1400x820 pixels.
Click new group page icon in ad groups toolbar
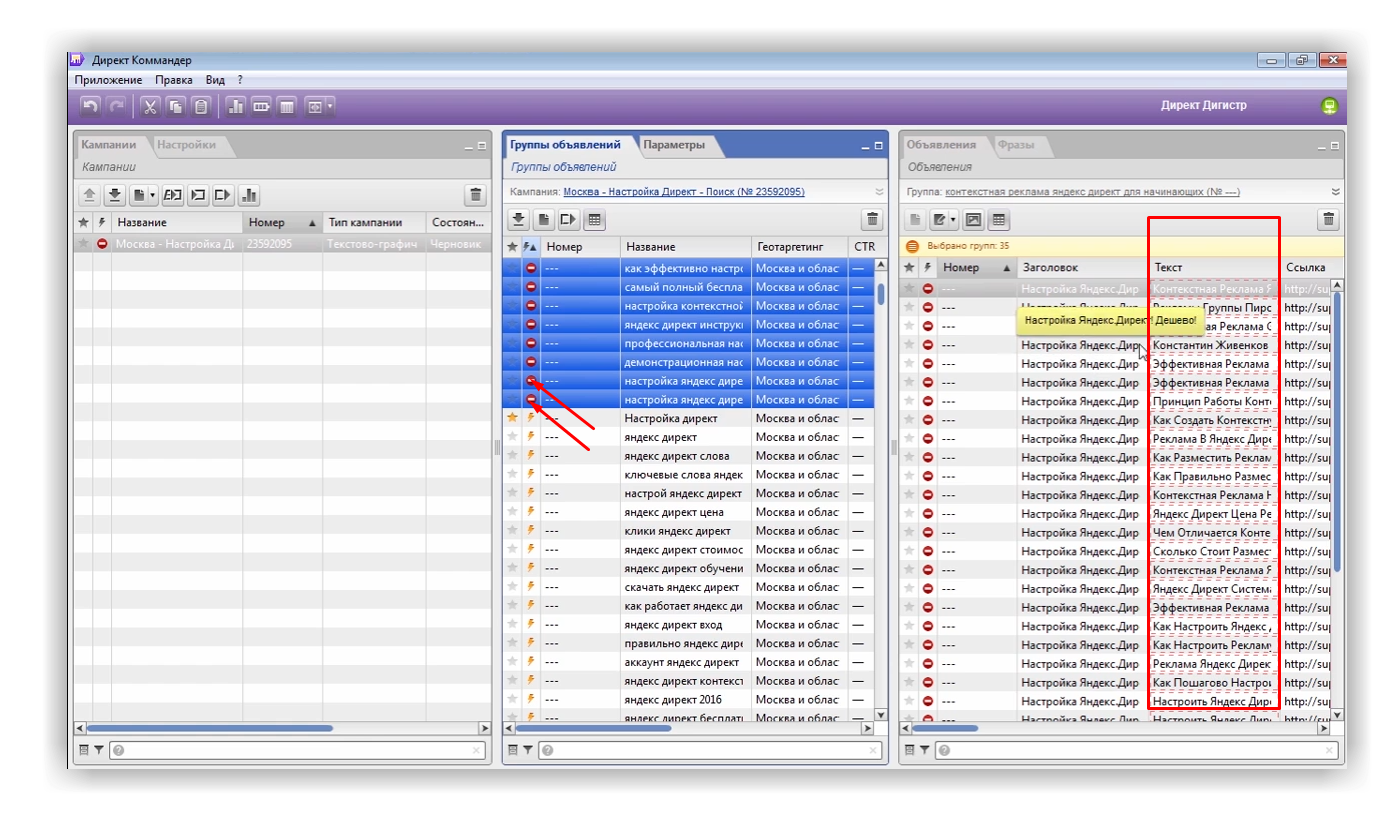(x=544, y=219)
